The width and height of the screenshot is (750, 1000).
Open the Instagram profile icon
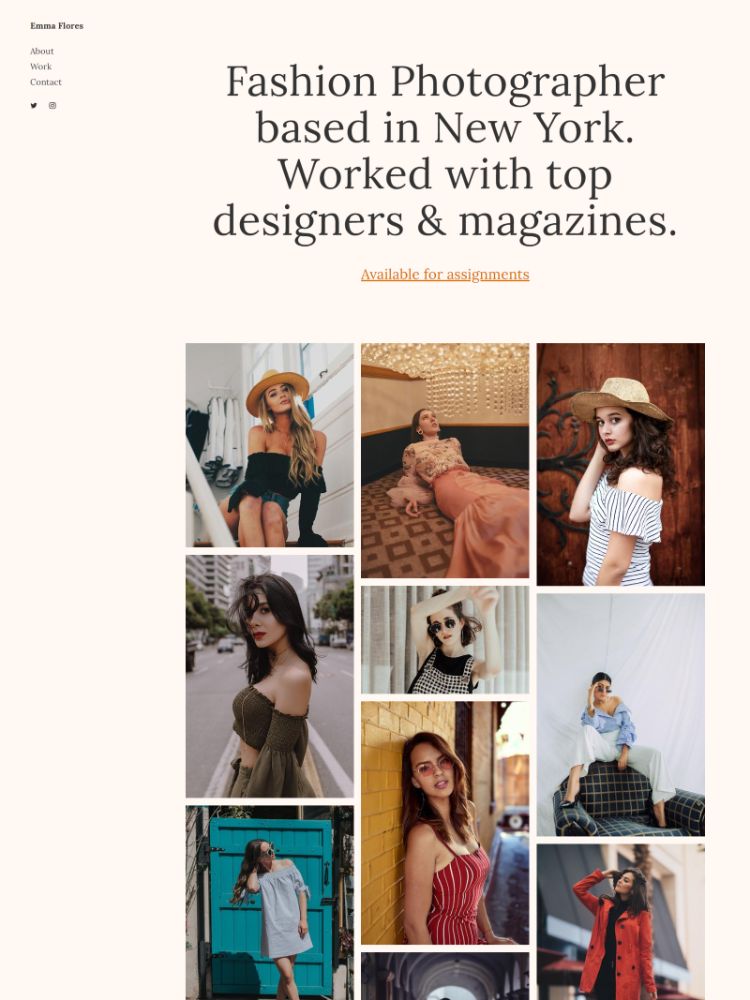52,106
